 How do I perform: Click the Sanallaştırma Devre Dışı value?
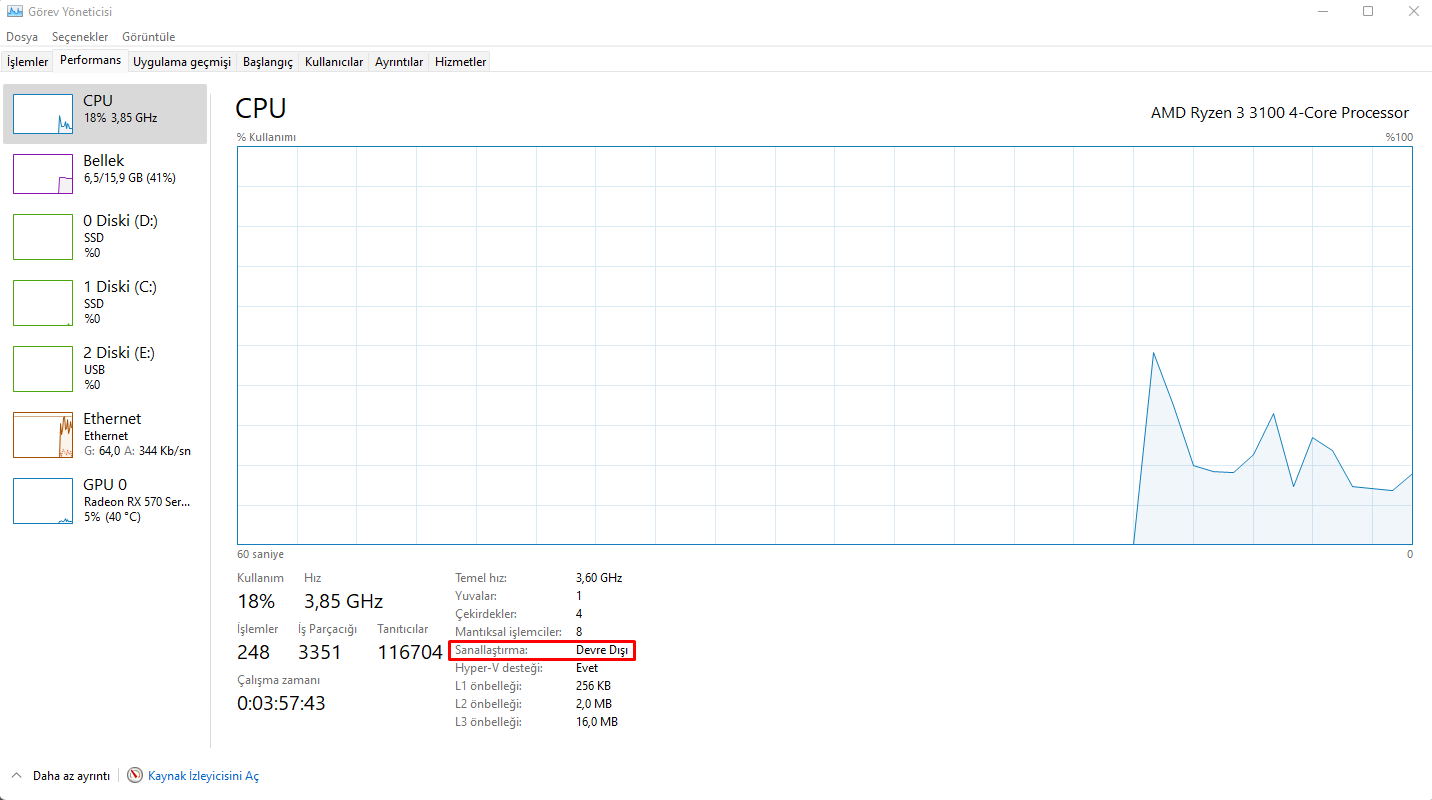tap(602, 650)
